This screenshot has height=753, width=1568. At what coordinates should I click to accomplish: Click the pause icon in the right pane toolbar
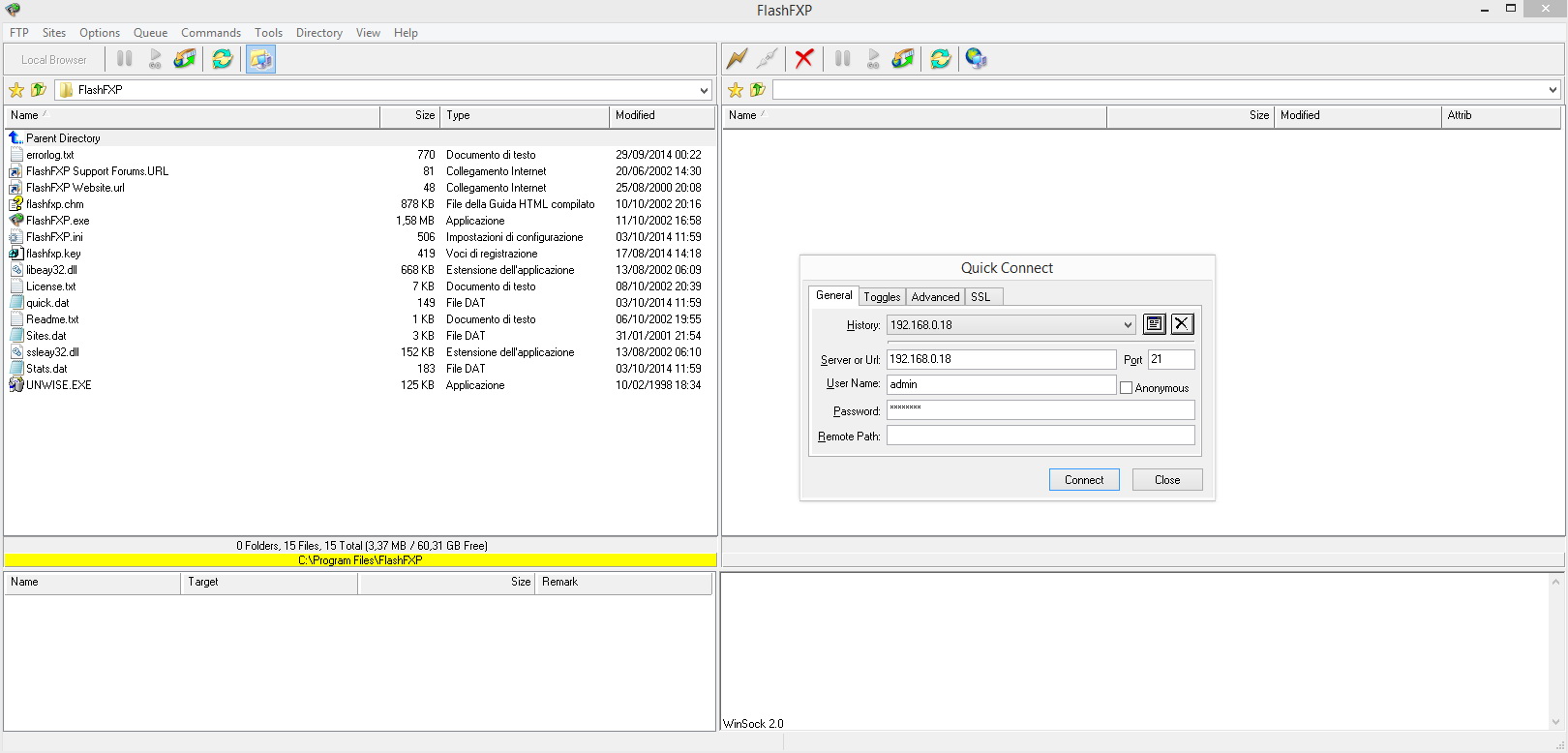[843, 59]
